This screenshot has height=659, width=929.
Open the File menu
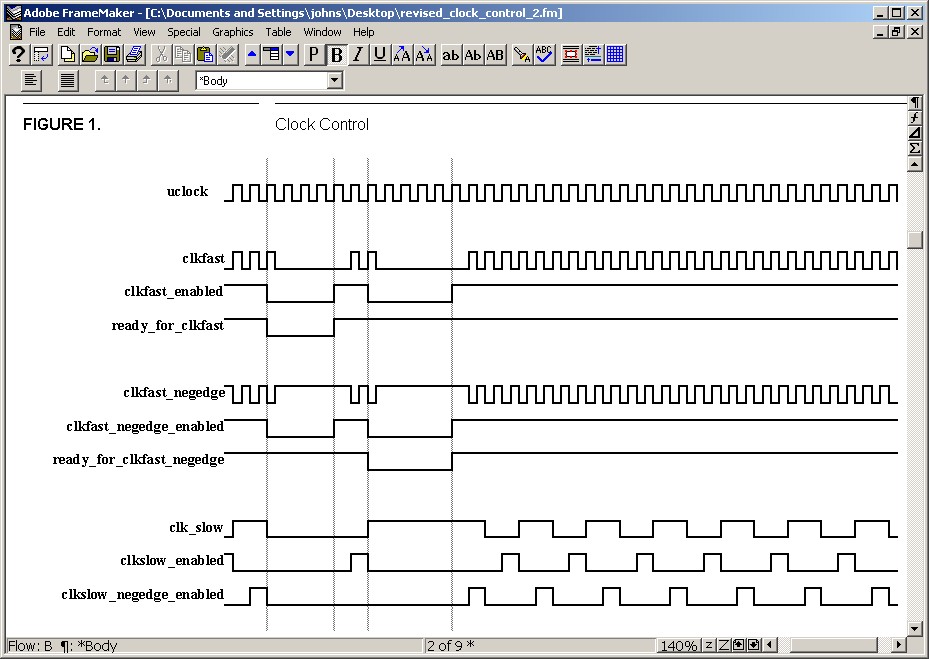point(37,32)
